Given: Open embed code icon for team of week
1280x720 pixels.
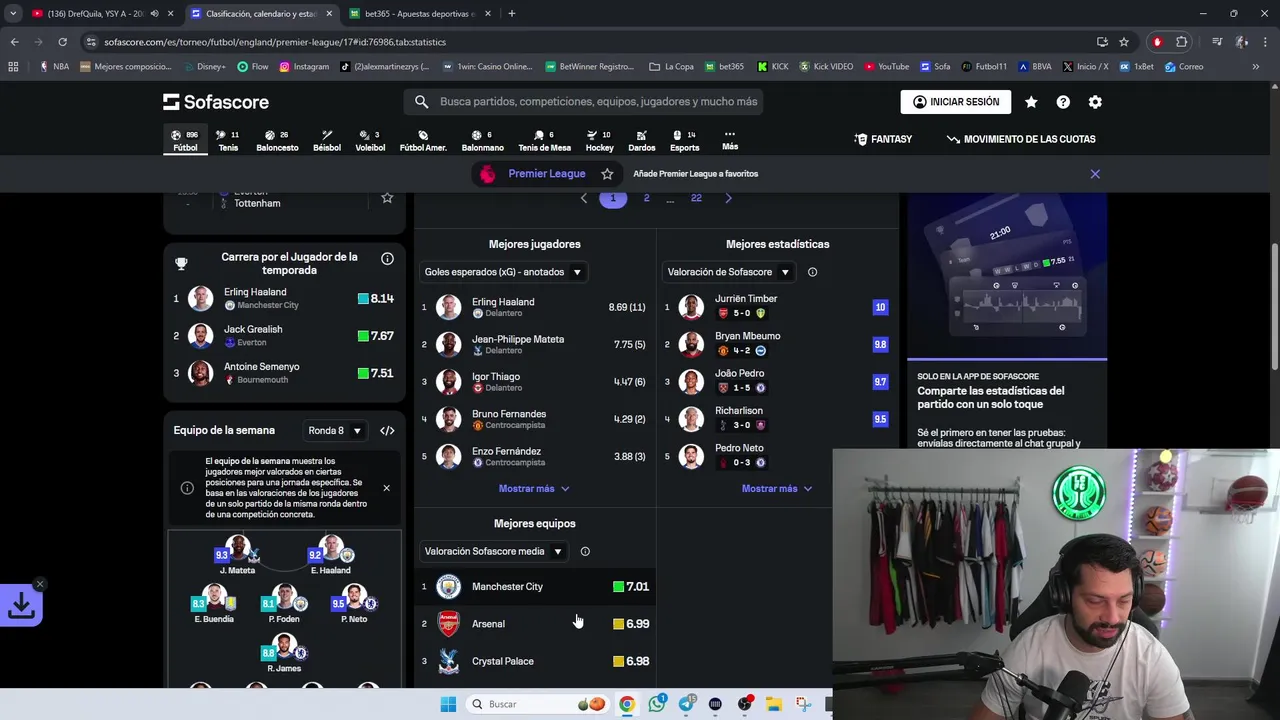Looking at the screenshot, I should 387,431.
